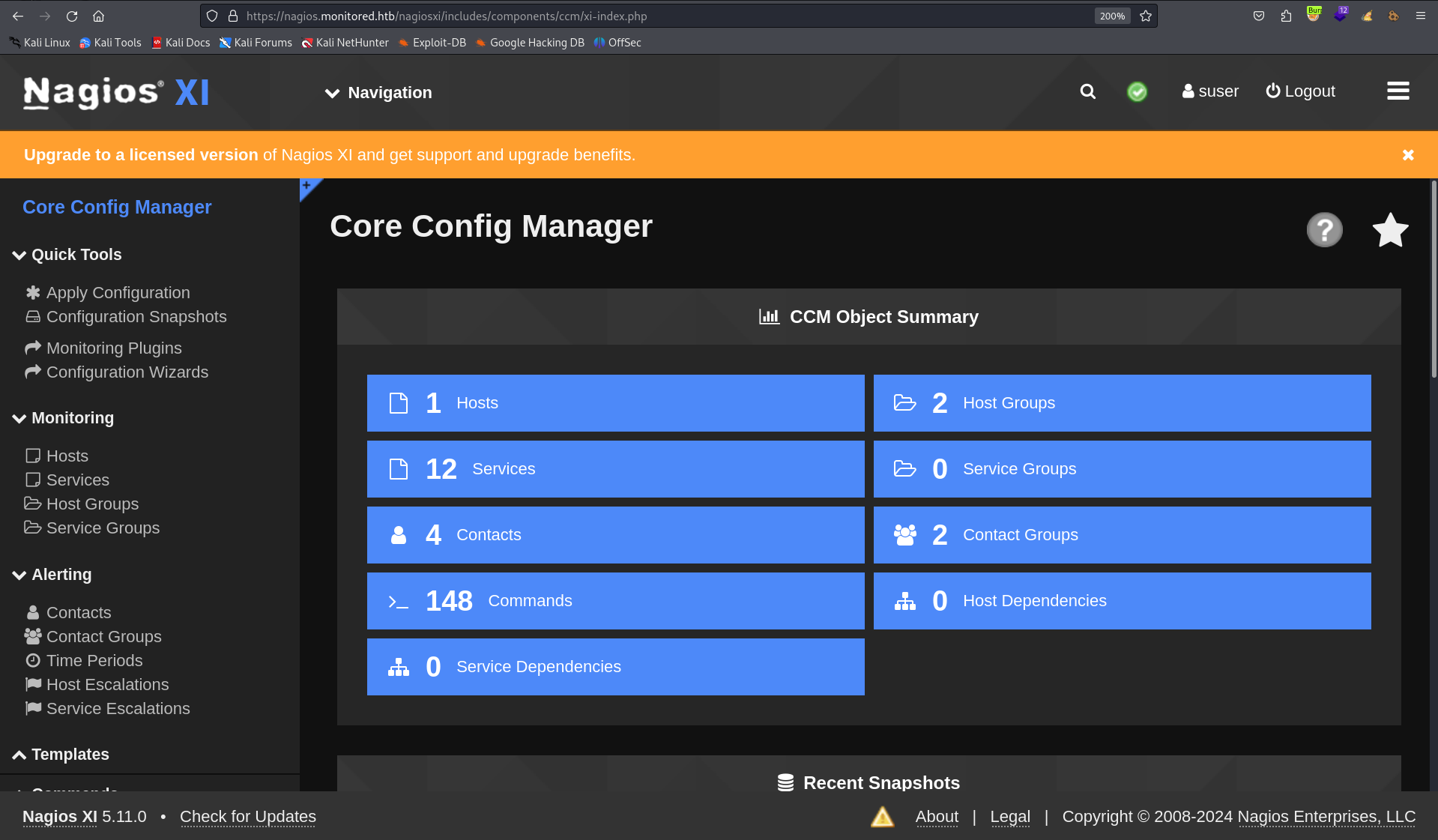Collapse the Quick Tools section
The width and height of the screenshot is (1438, 840).
pos(67,255)
